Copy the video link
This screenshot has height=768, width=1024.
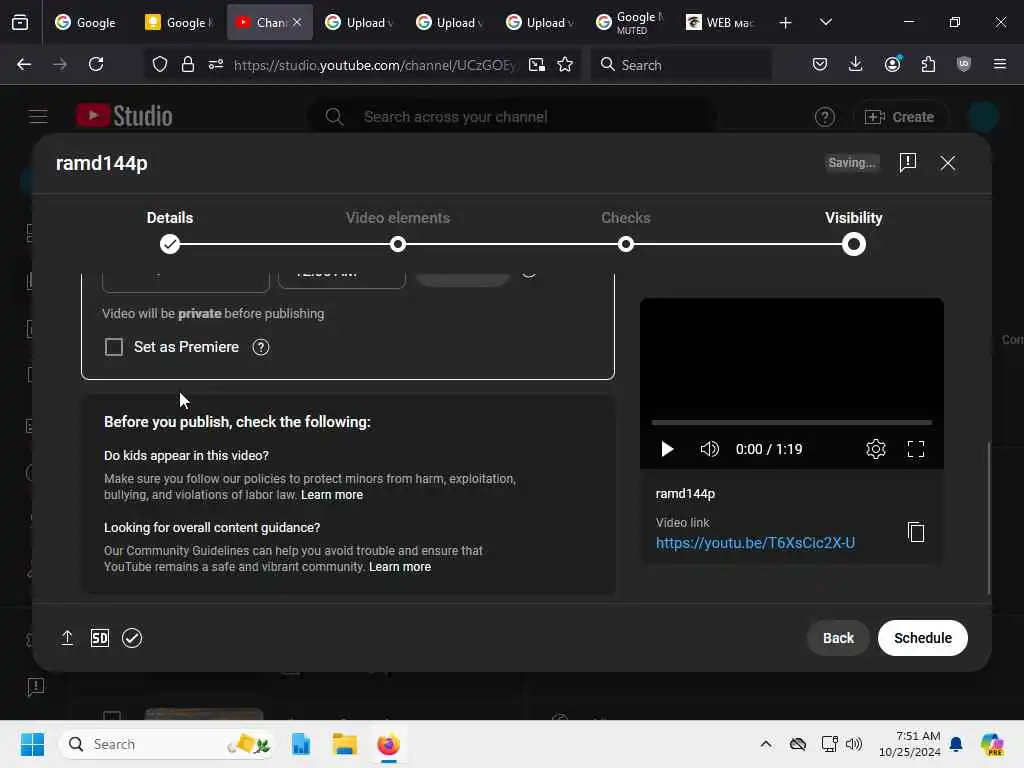point(916,532)
